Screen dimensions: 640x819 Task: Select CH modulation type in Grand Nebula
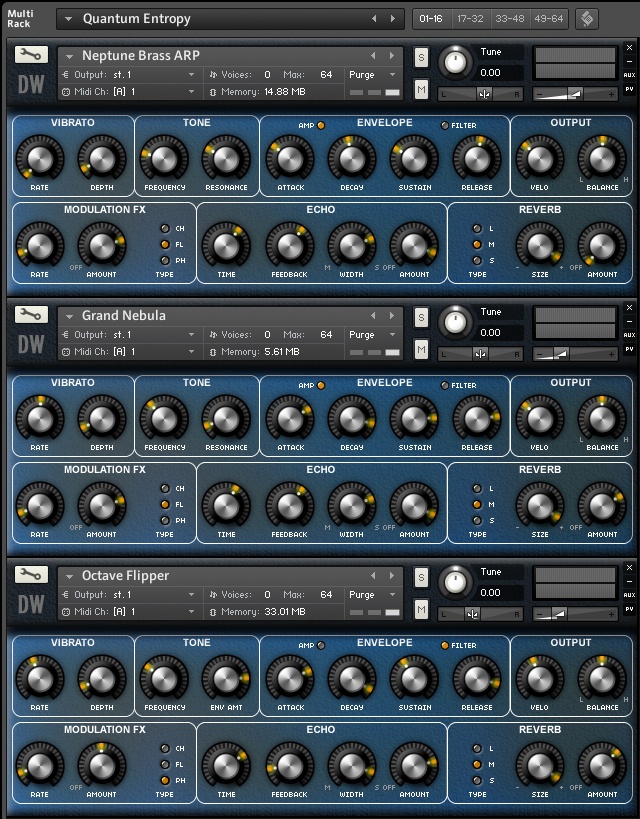coord(167,488)
